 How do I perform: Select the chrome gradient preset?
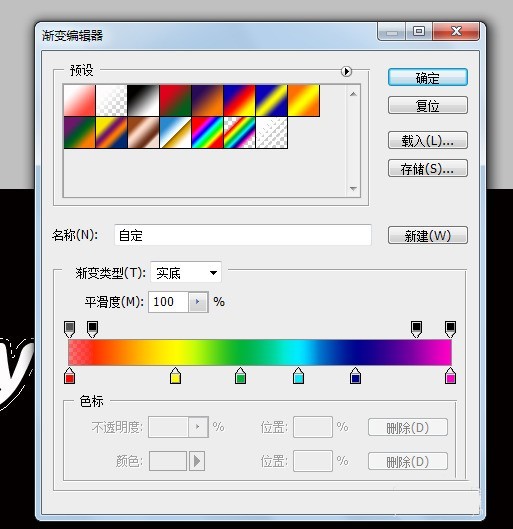click(175, 132)
